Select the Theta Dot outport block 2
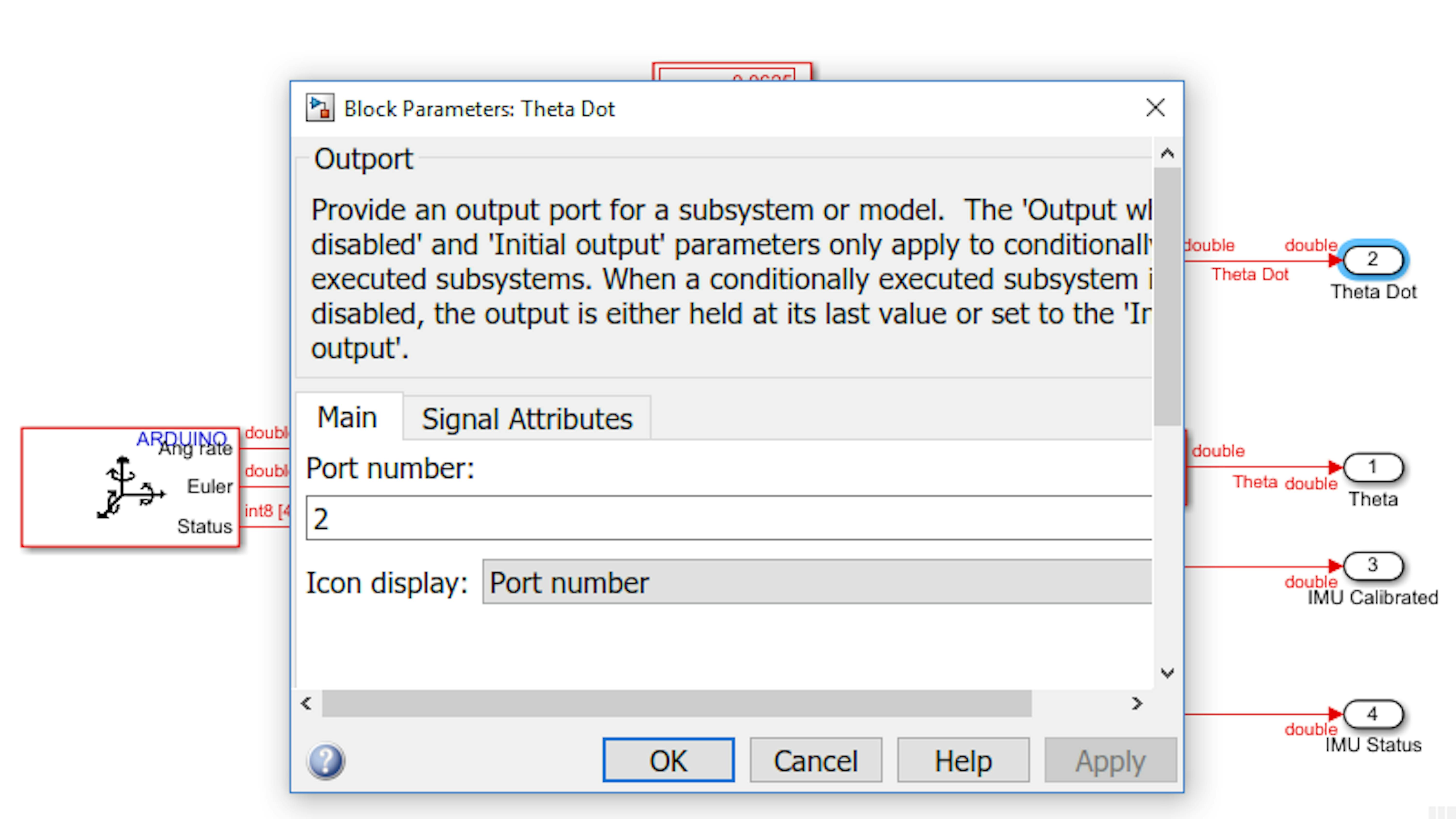The width and height of the screenshot is (1456, 819). [x=1373, y=260]
